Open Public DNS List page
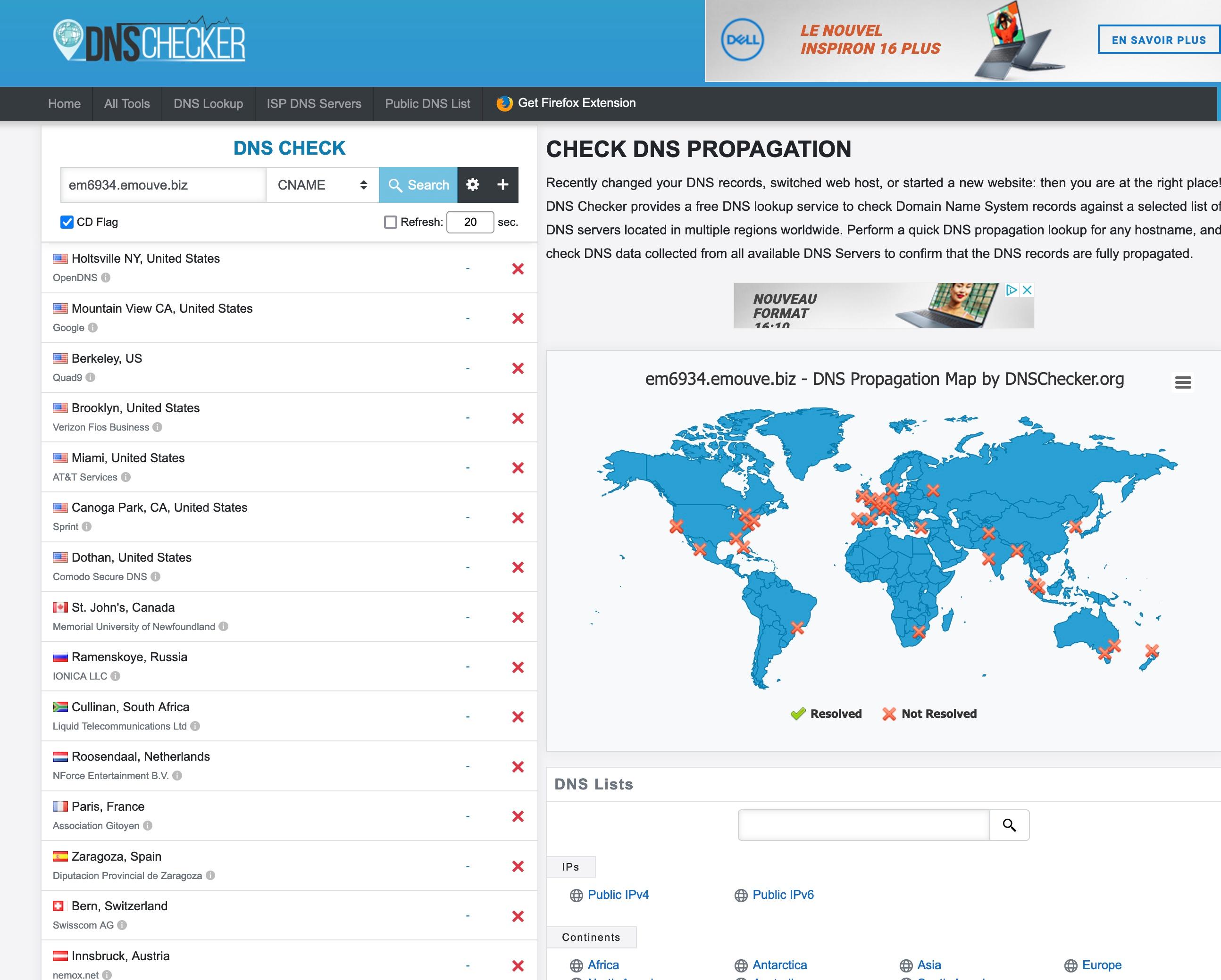Viewport: 1221px width, 980px height. click(427, 104)
